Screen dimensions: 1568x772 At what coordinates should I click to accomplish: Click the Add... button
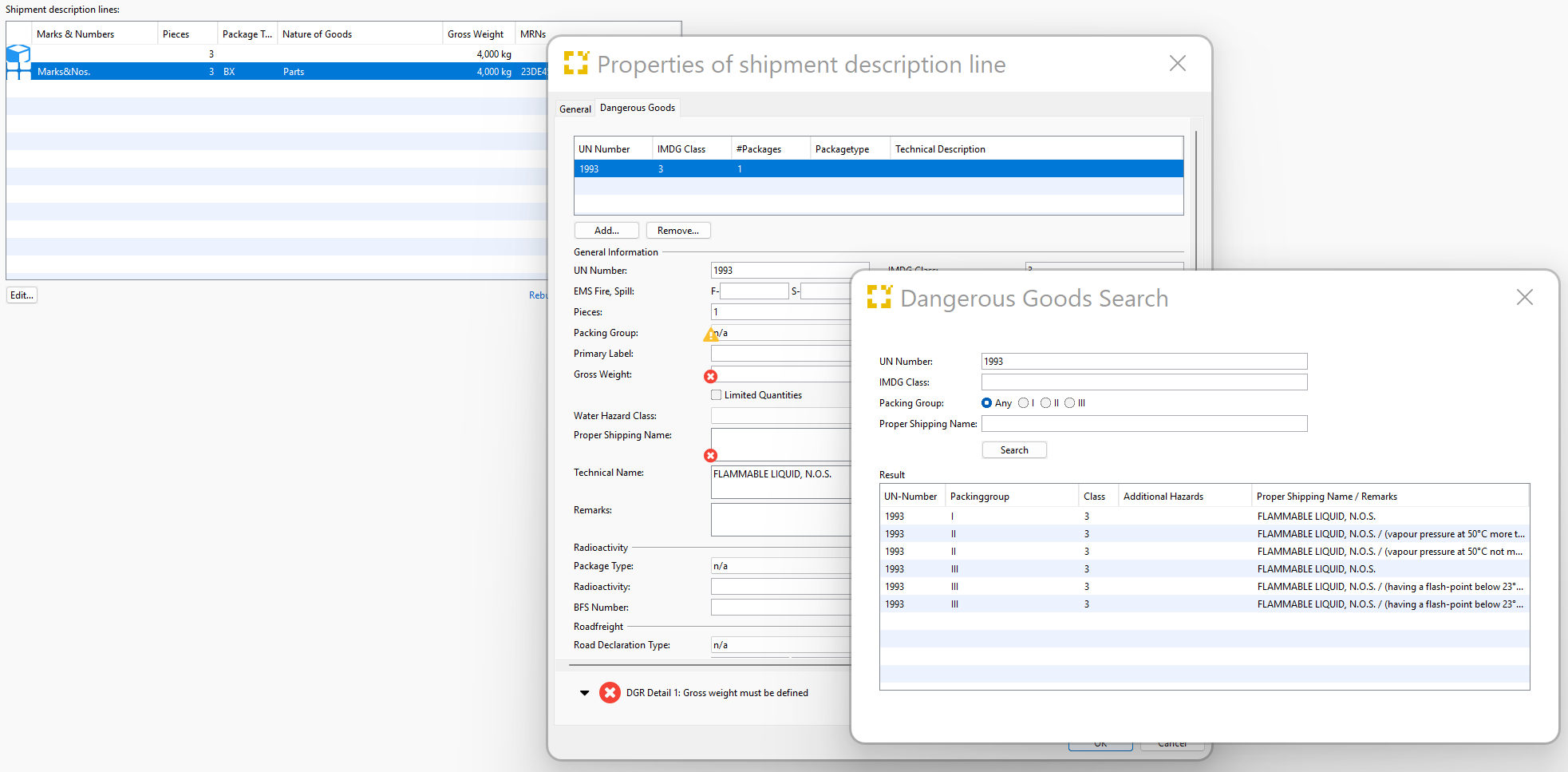(x=606, y=231)
